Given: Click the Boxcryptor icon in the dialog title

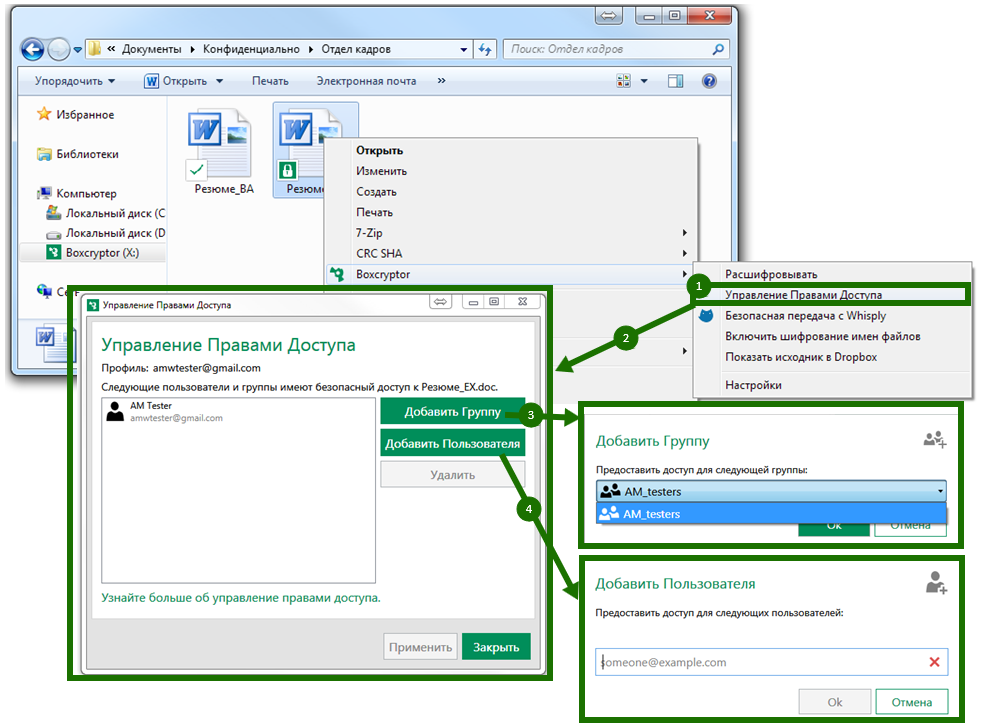Looking at the screenshot, I should pos(93,305).
